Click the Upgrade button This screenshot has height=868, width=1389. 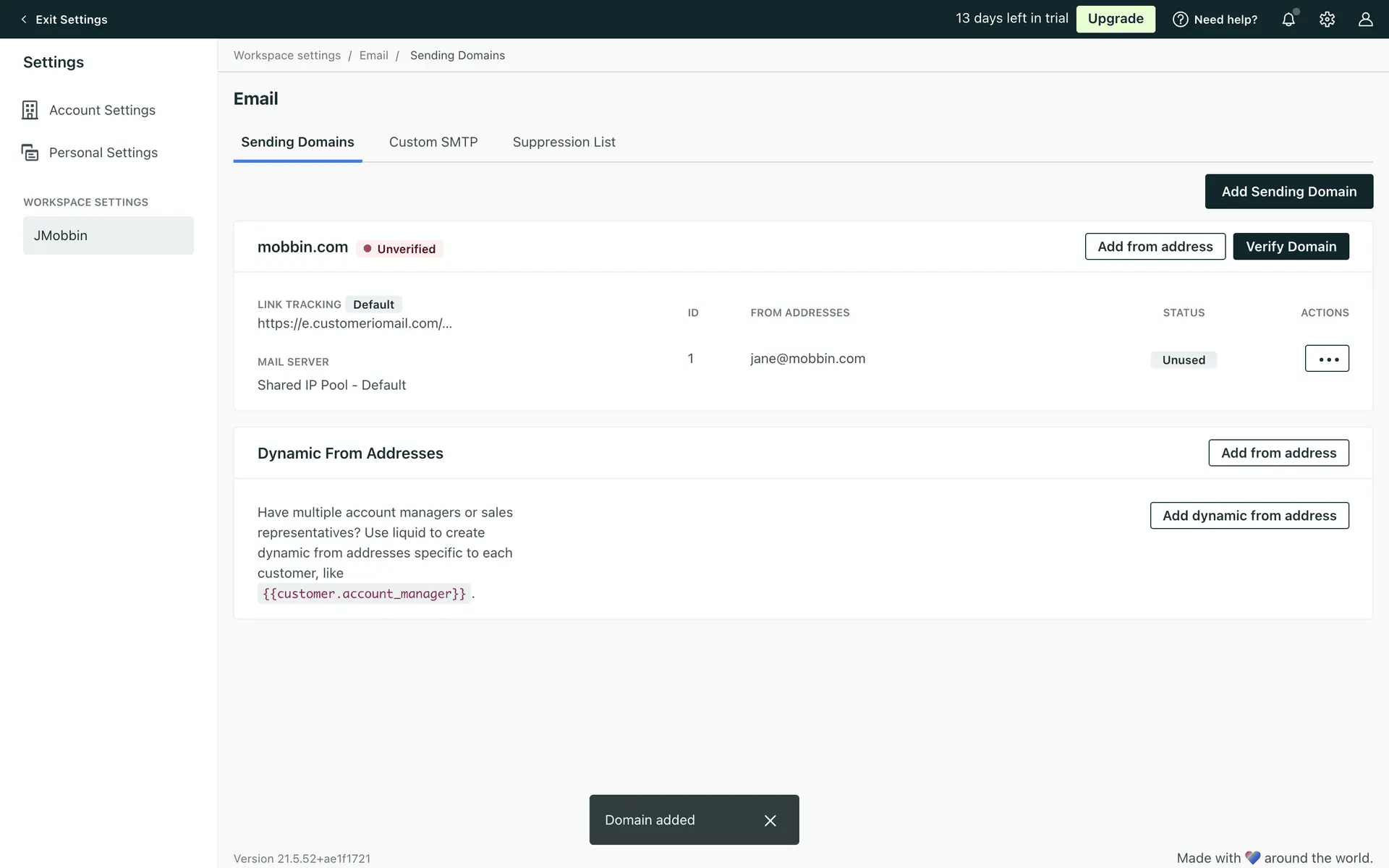point(1115,19)
